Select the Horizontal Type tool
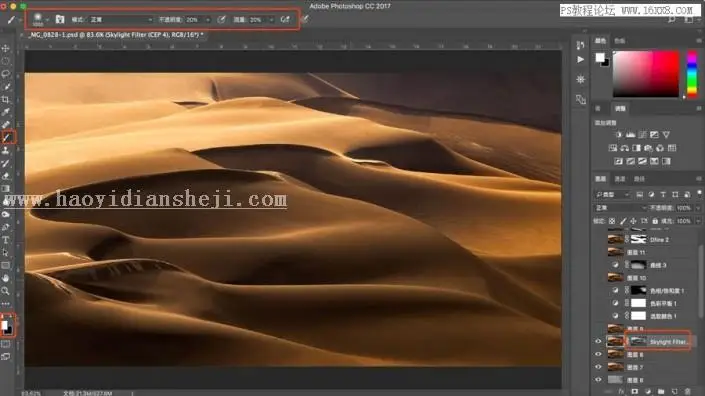 [6, 240]
